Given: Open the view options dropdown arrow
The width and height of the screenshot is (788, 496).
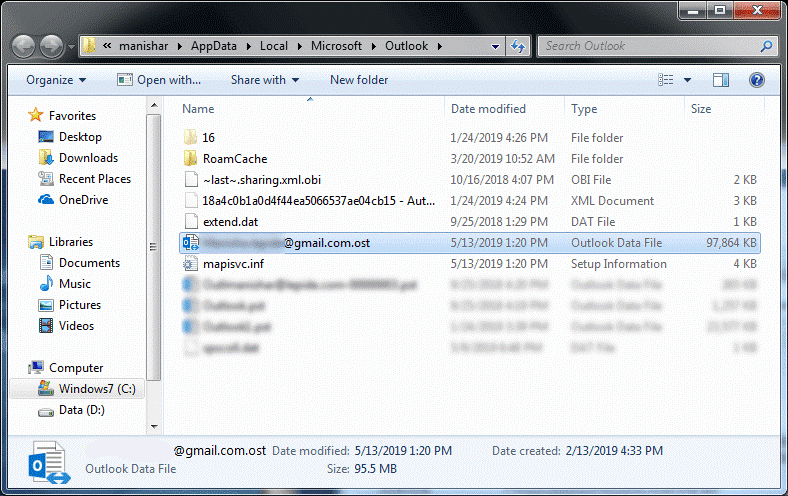Looking at the screenshot, I should click(x=687, y=80).
